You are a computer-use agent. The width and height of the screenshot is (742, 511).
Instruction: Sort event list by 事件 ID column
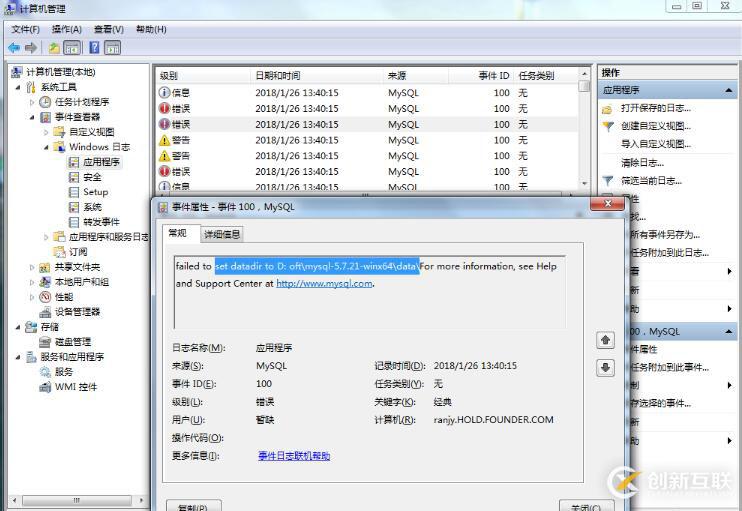pyautogui.click(x=480, y=76)
